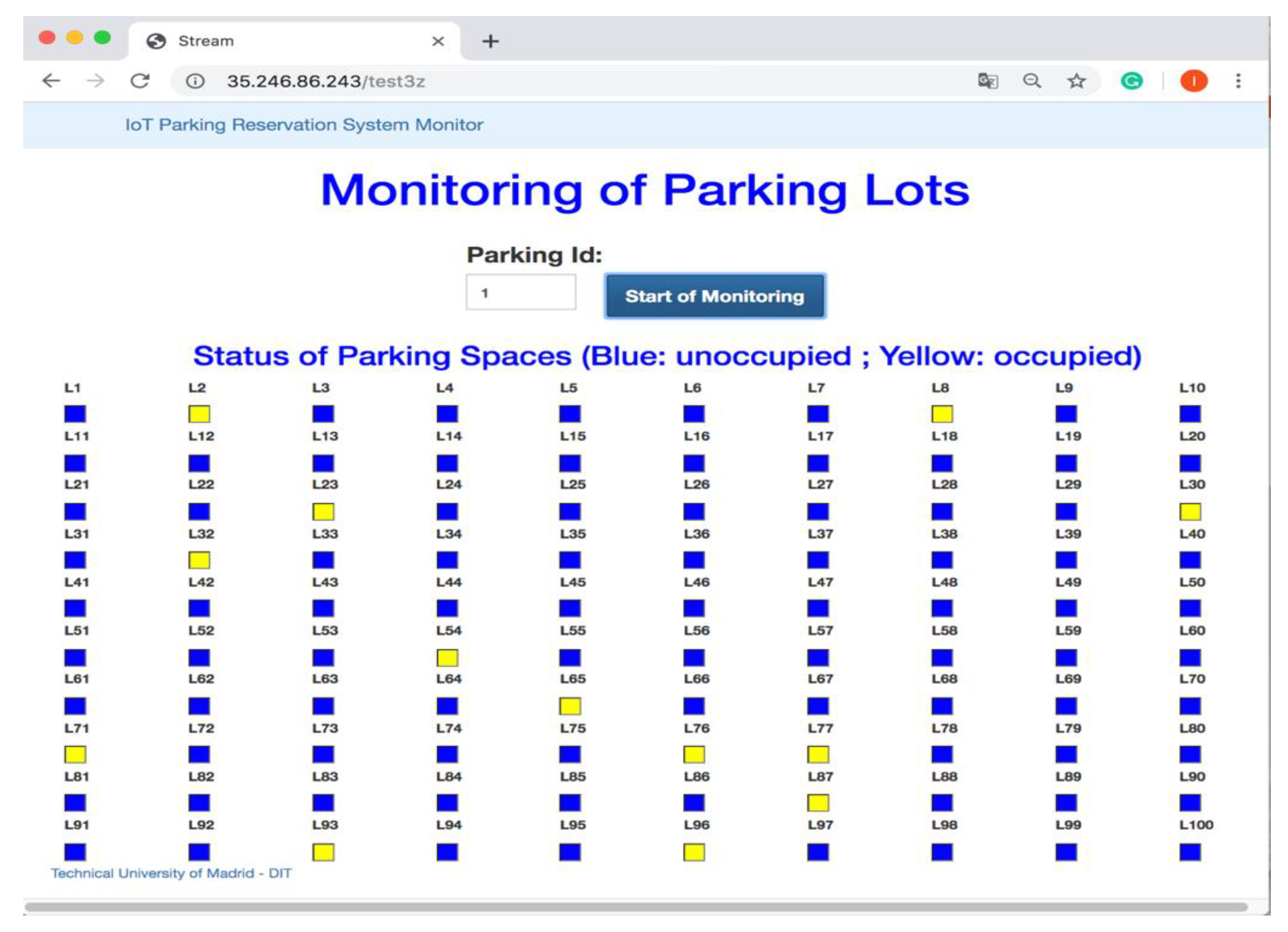Click the yellow L2 parking square

coord(199,414)
